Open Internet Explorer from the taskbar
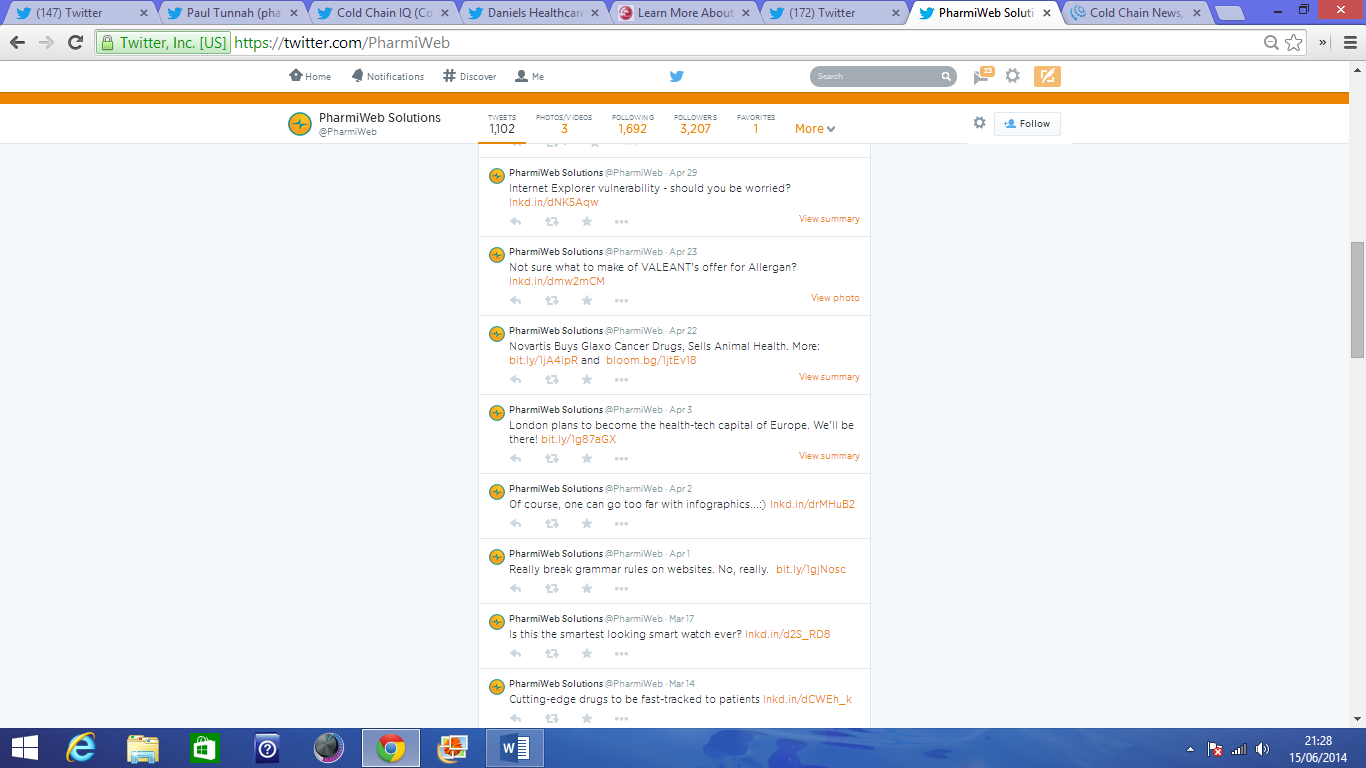1366x768 pixels. point(80,748)
